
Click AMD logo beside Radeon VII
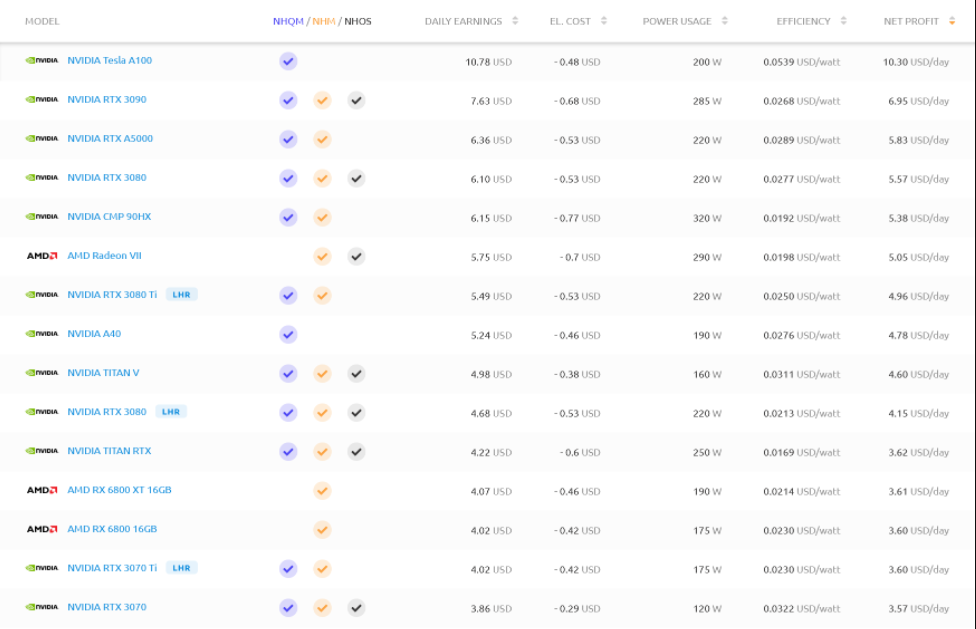point(42,256)
